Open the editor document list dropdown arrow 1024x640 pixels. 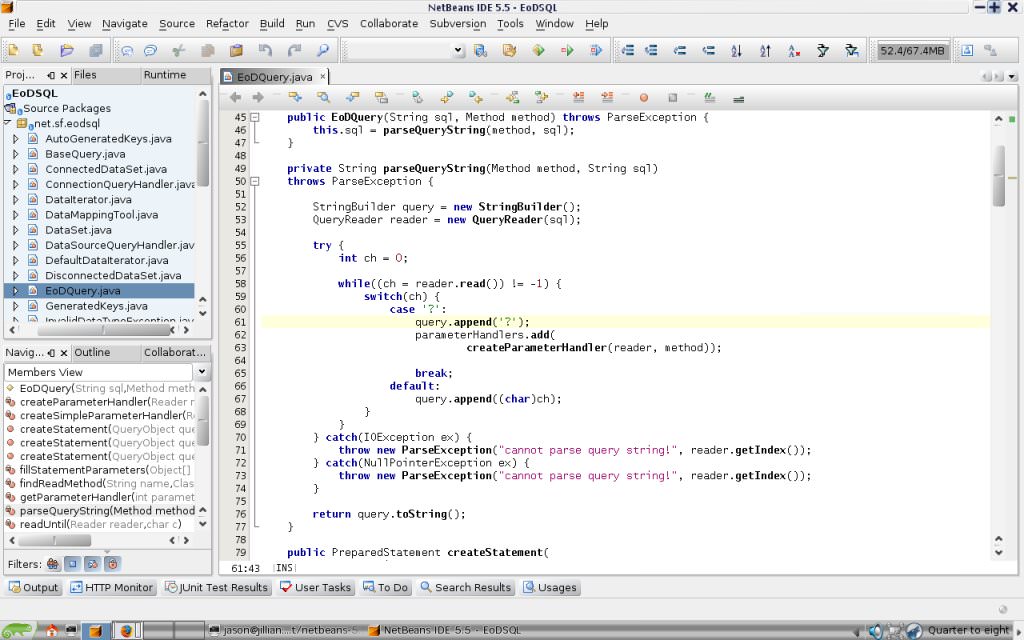pos(1012,76)
